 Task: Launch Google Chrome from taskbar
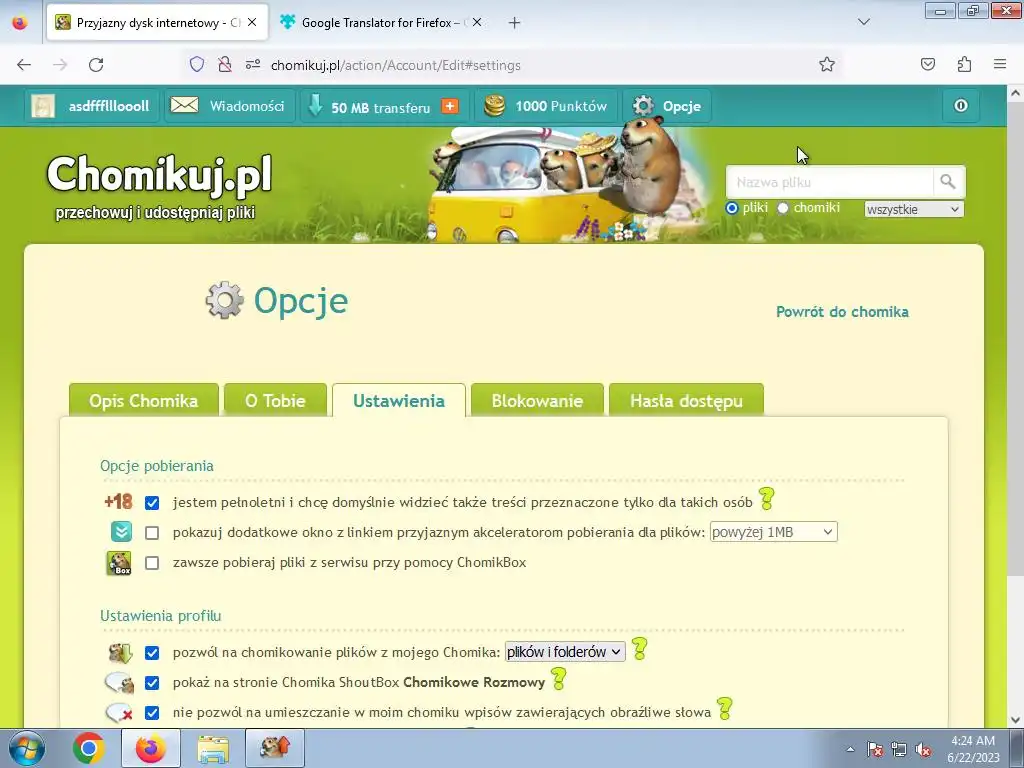pos(89,748)
